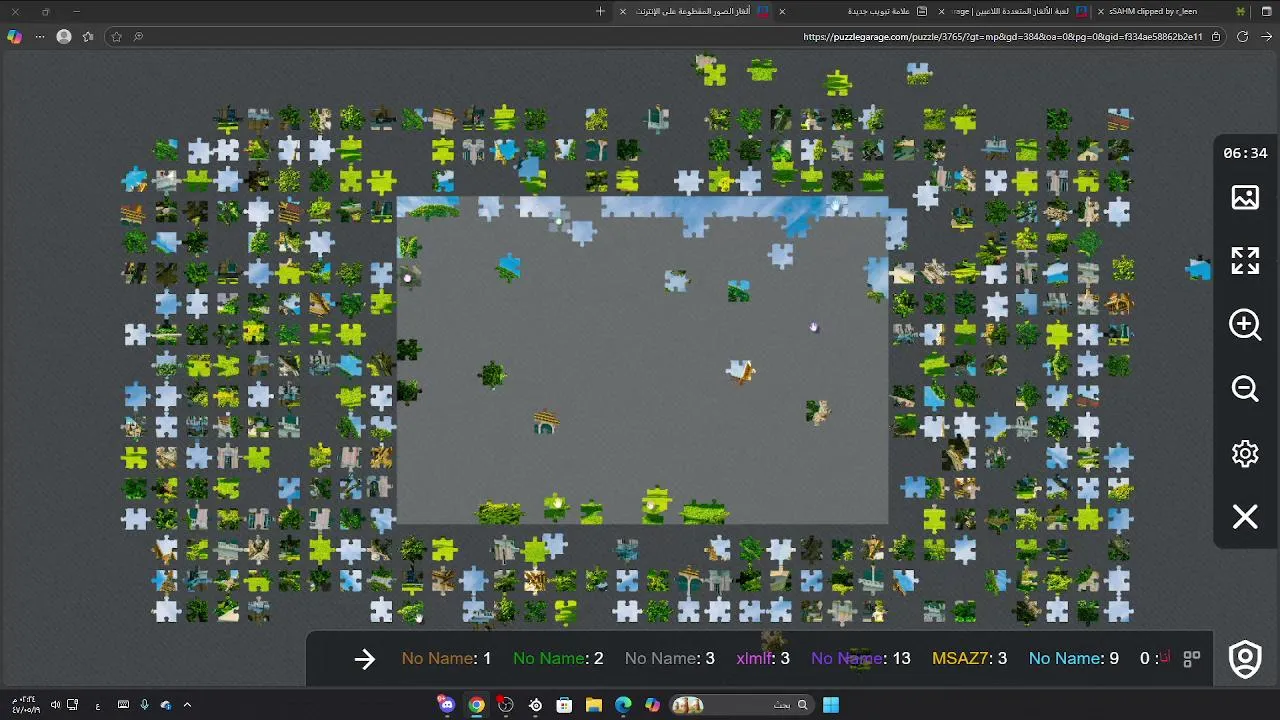This screenshot has width=1280, height=720.
Task: Go forward with browser arrow
Action: [1266, 37]
